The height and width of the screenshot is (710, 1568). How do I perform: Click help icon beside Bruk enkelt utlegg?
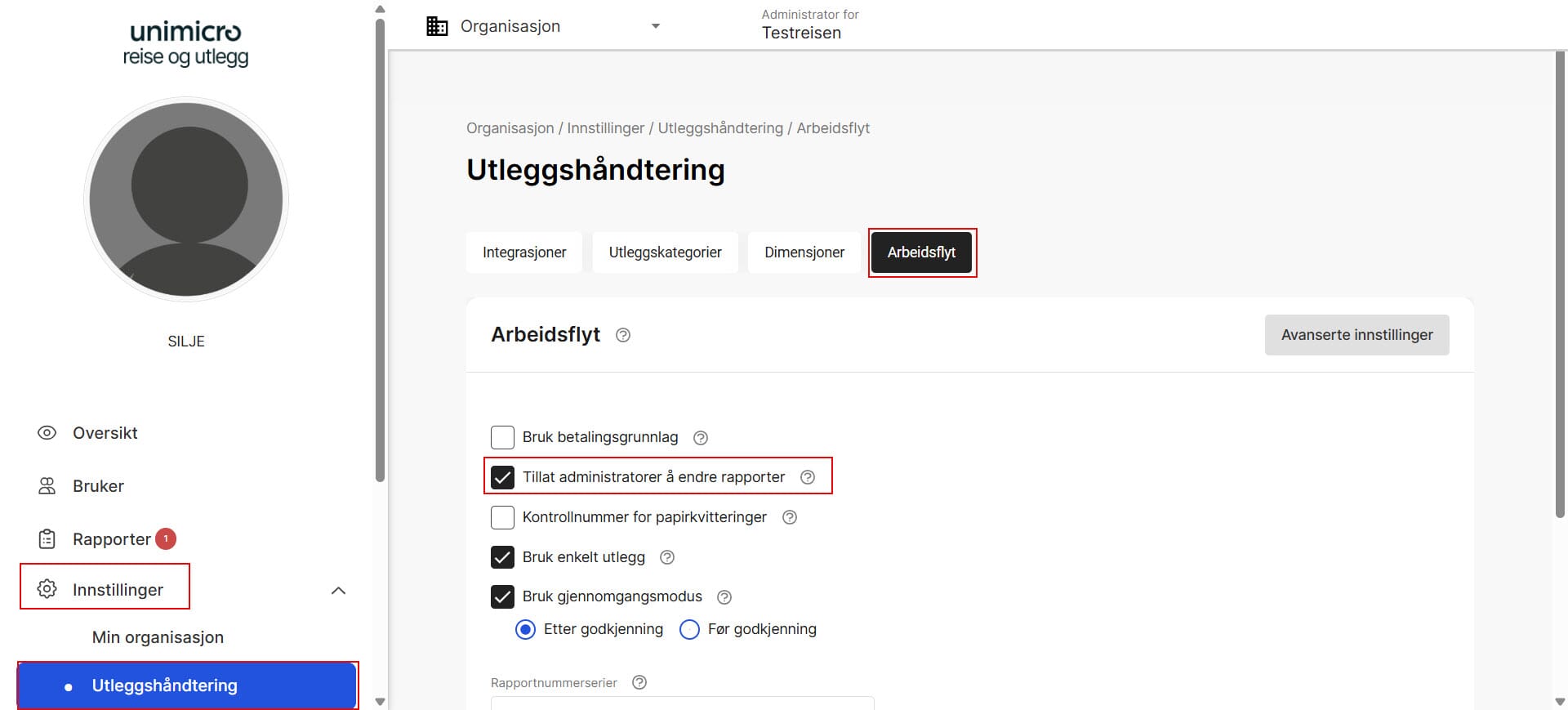tap(666, 557)
